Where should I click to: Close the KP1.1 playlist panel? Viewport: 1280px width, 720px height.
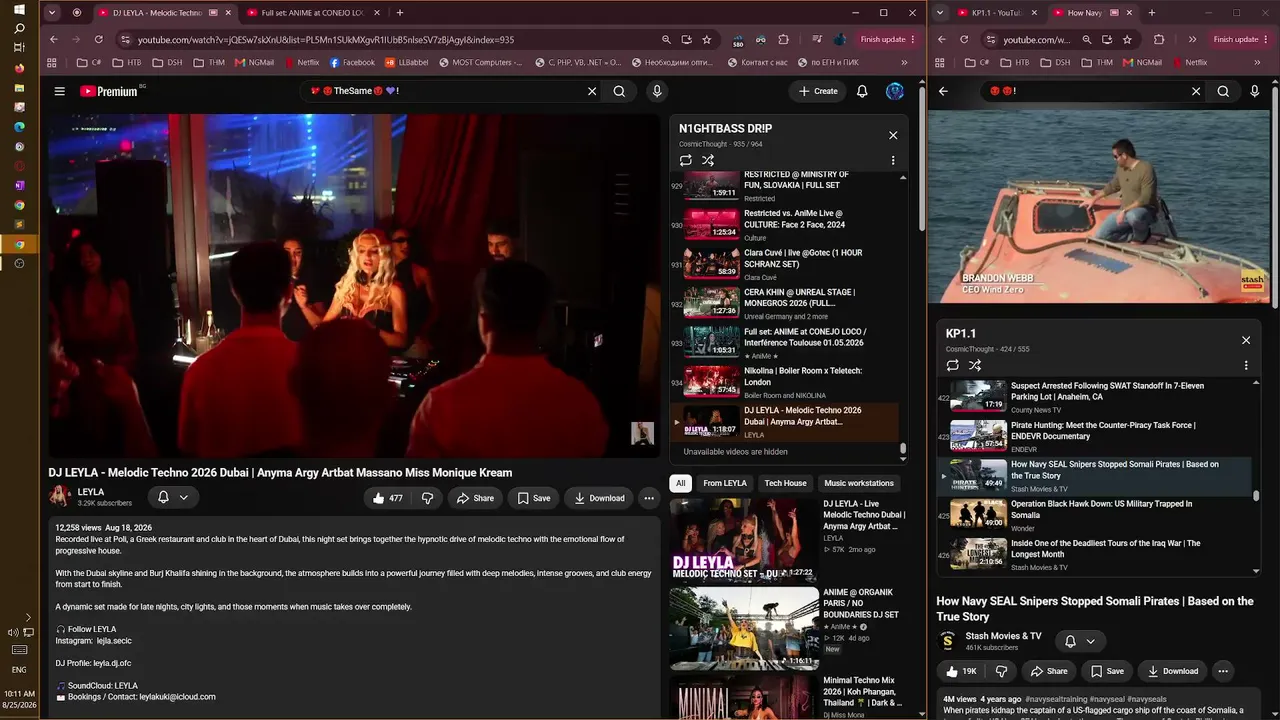coord(1246,340)
